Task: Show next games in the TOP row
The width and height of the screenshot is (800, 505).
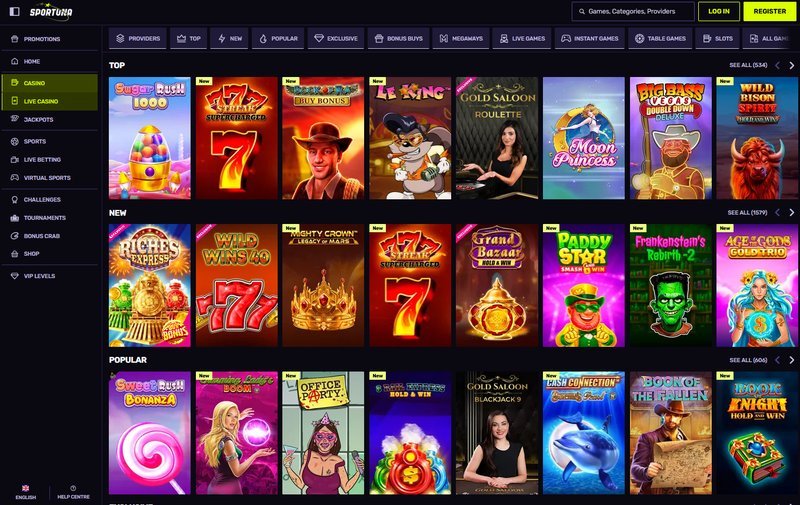Action: click(x=791, y=65)
